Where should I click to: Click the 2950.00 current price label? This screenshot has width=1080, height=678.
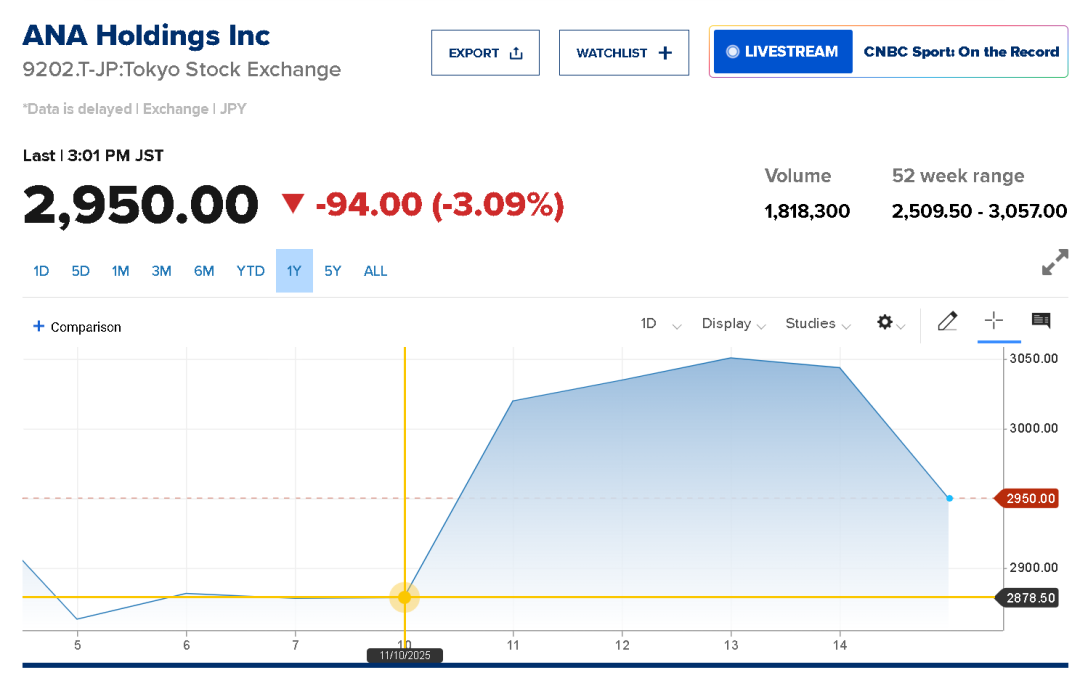tap(1029, 498)
